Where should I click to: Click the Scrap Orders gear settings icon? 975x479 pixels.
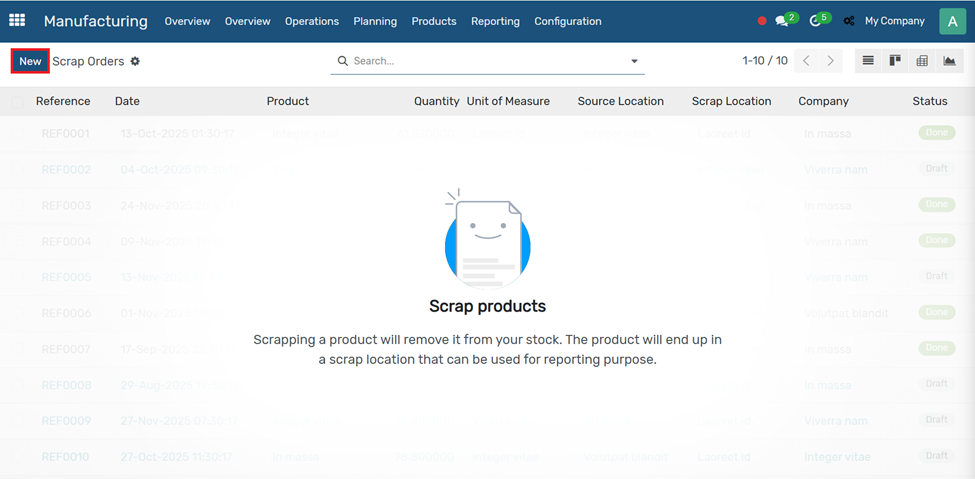[135, 61]
